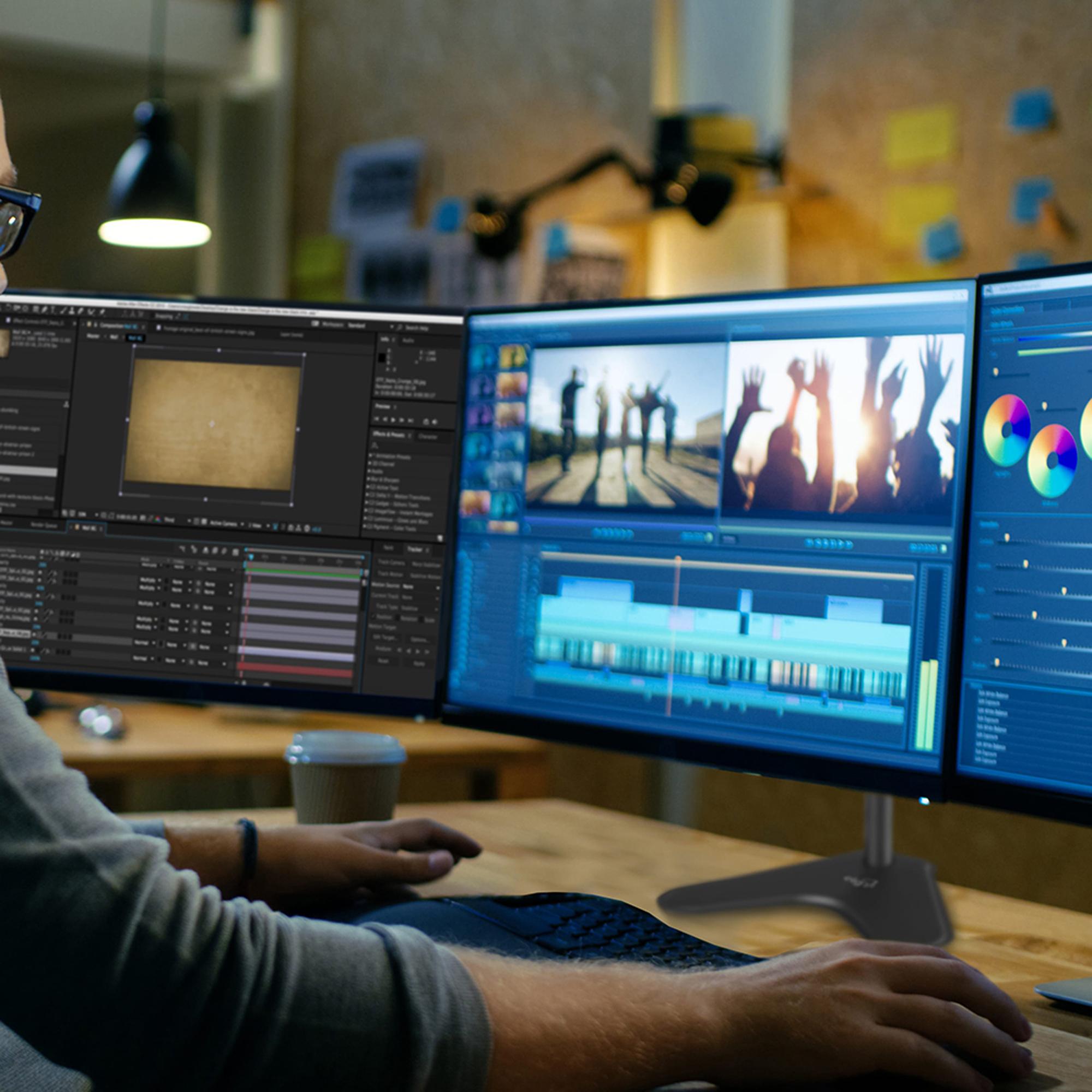This screenshot has height=1092, width=1092.
Task: Click the Apply button in Tracker panel
Action: [419, 663]
